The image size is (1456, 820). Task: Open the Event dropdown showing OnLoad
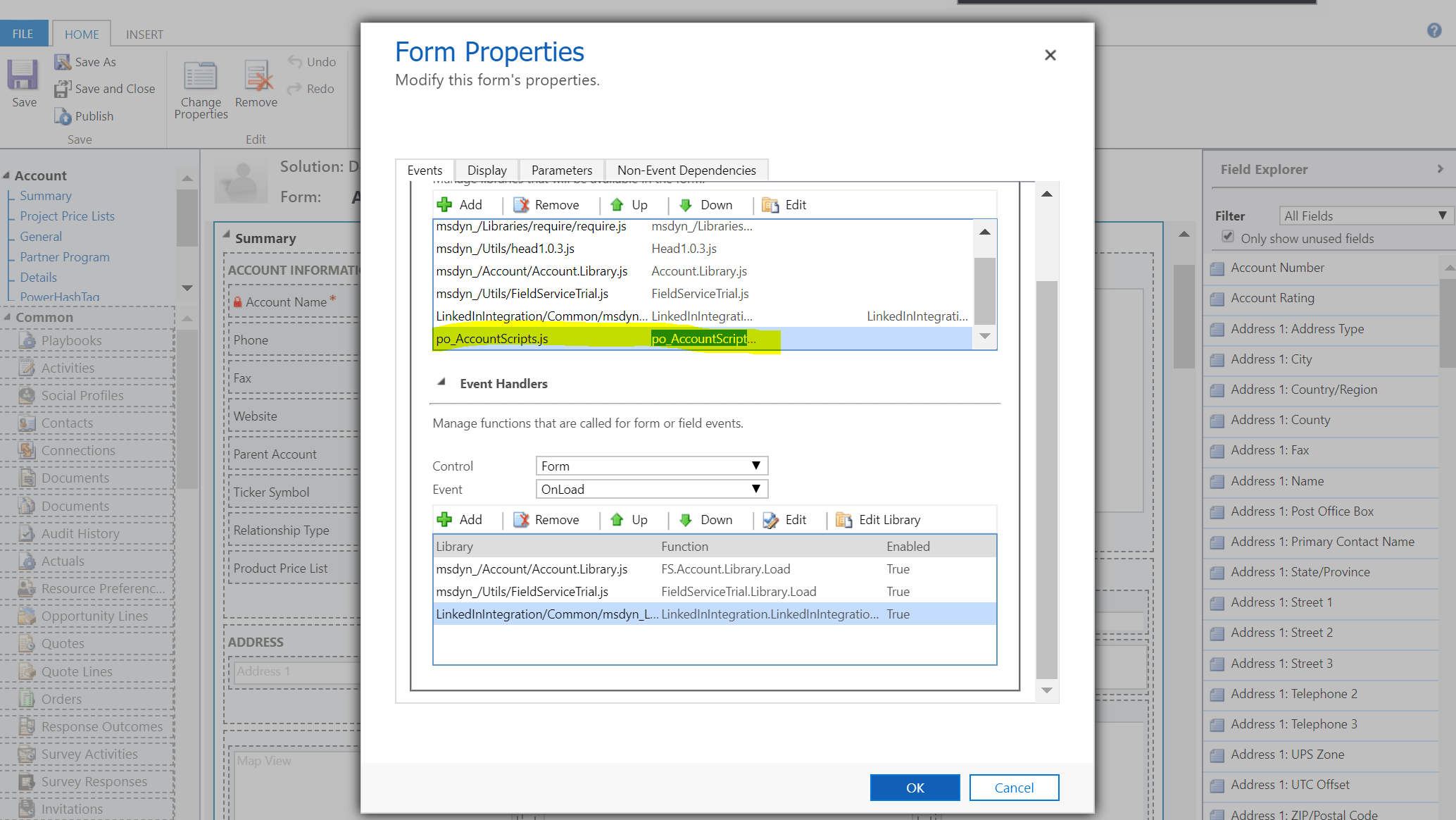pos(651,490)
